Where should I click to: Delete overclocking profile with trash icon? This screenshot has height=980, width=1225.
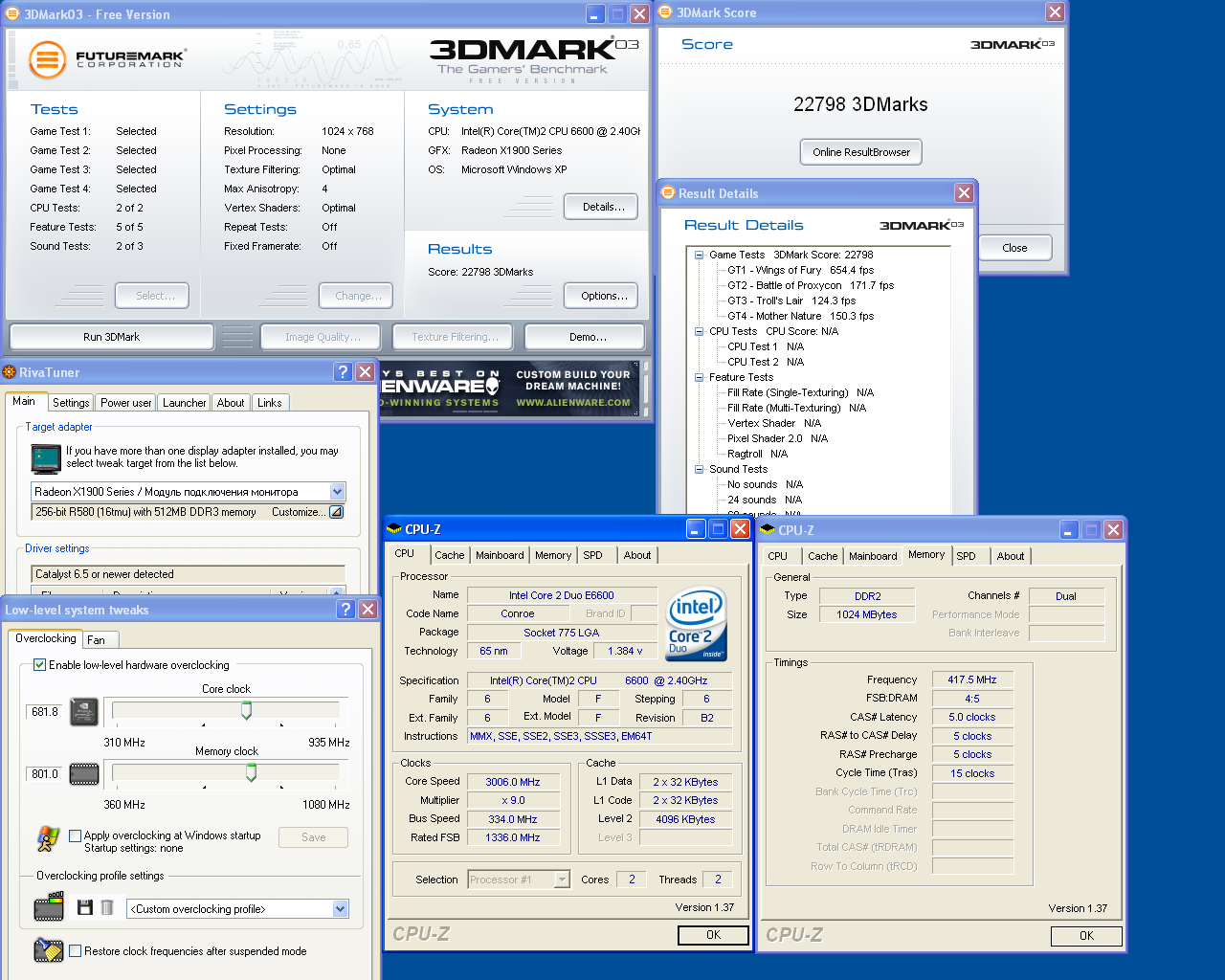[107, 907]
